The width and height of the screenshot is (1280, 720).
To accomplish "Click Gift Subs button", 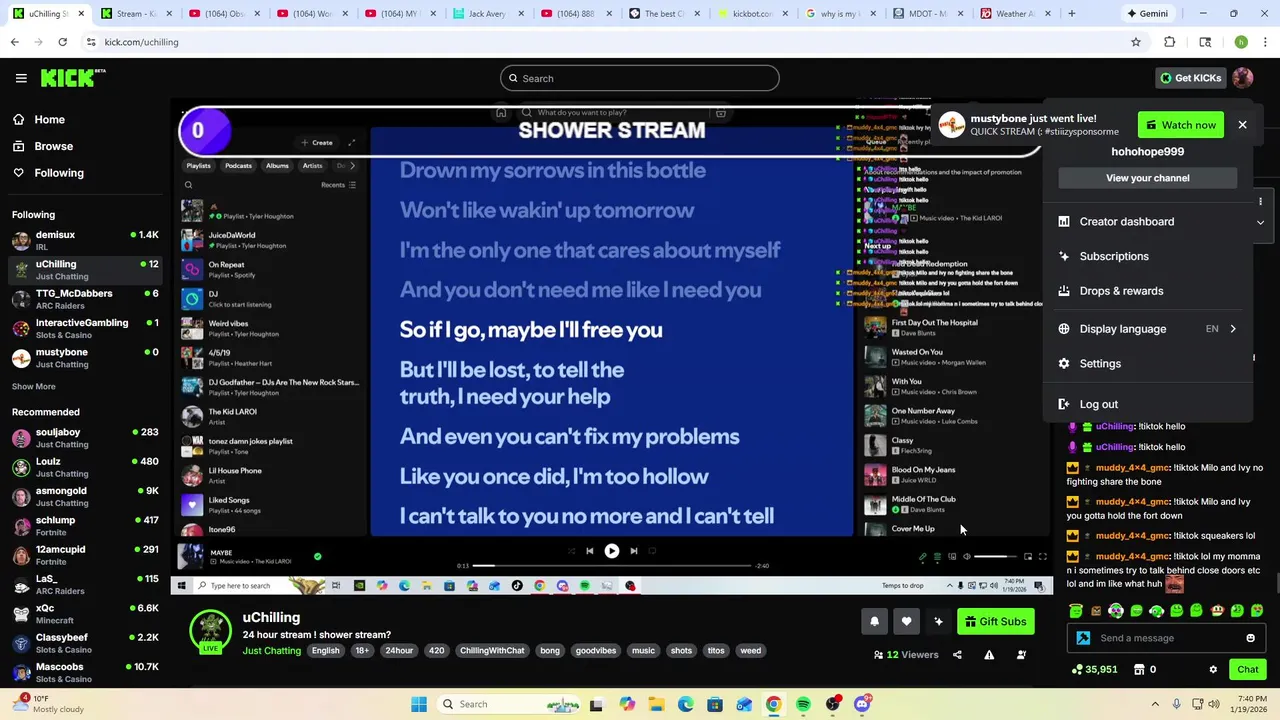I will (x=995, y=622).
